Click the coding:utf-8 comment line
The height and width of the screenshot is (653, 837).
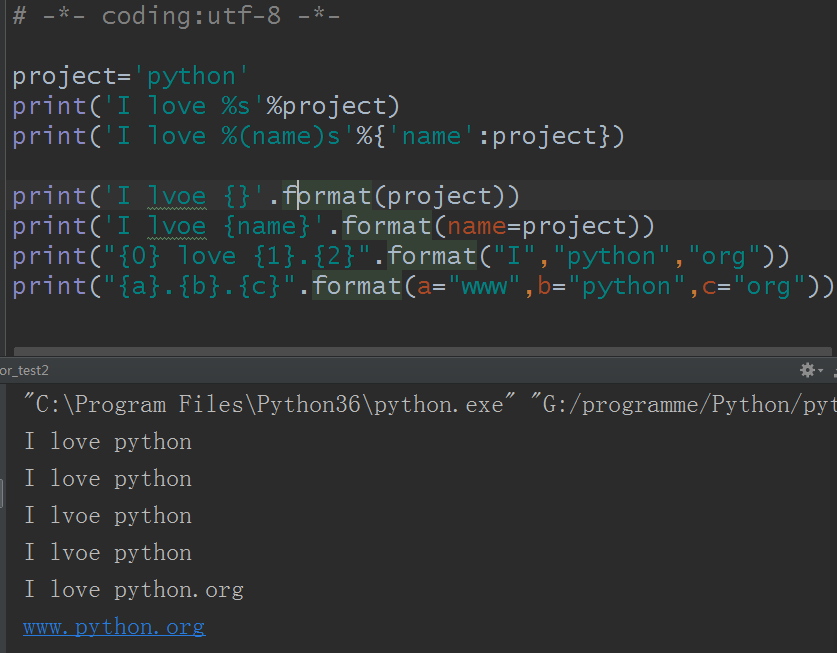pyautogui.click(x=176, y=16)
